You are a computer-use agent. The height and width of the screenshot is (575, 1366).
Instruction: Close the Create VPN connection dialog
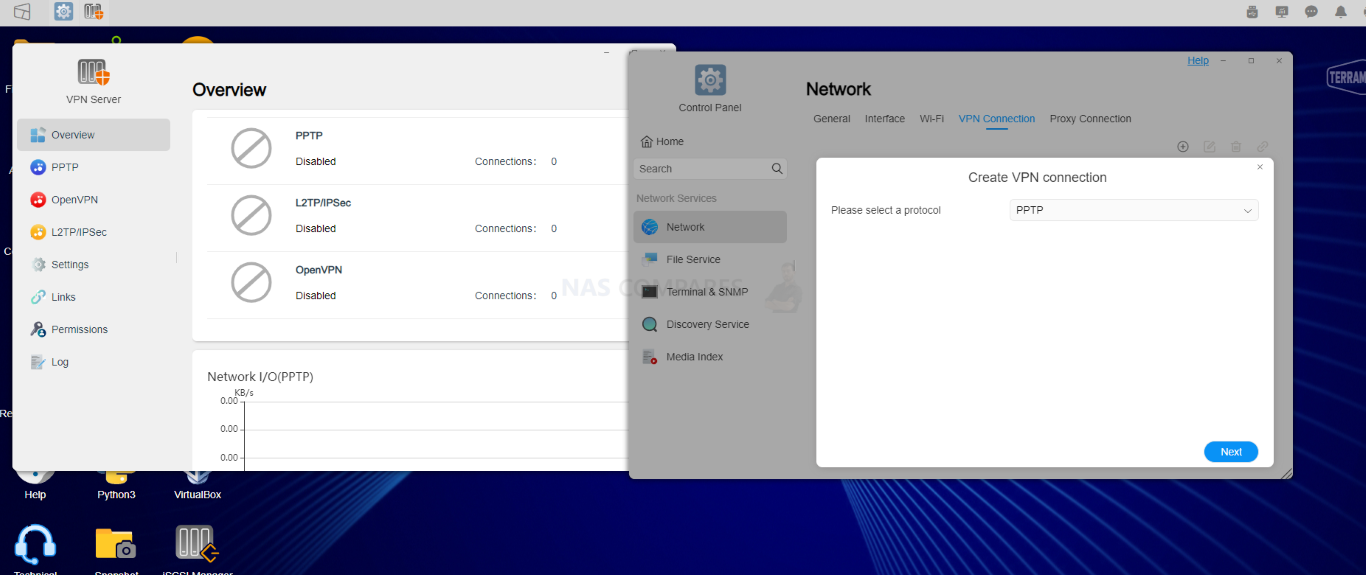coord(1260,167)
